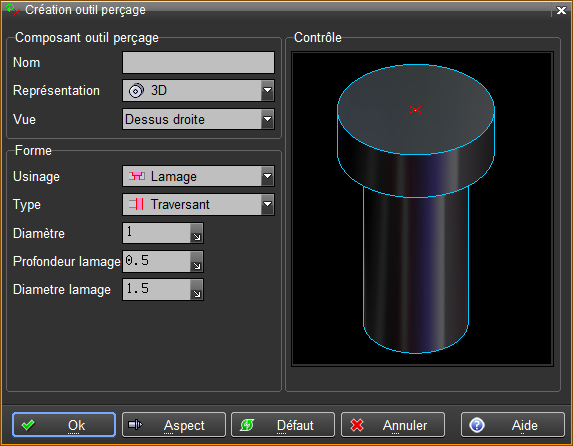Click the 3D representation target icon
Viewport: 573px width, 446px height.
pyautogui.click(x=136, y=91)
